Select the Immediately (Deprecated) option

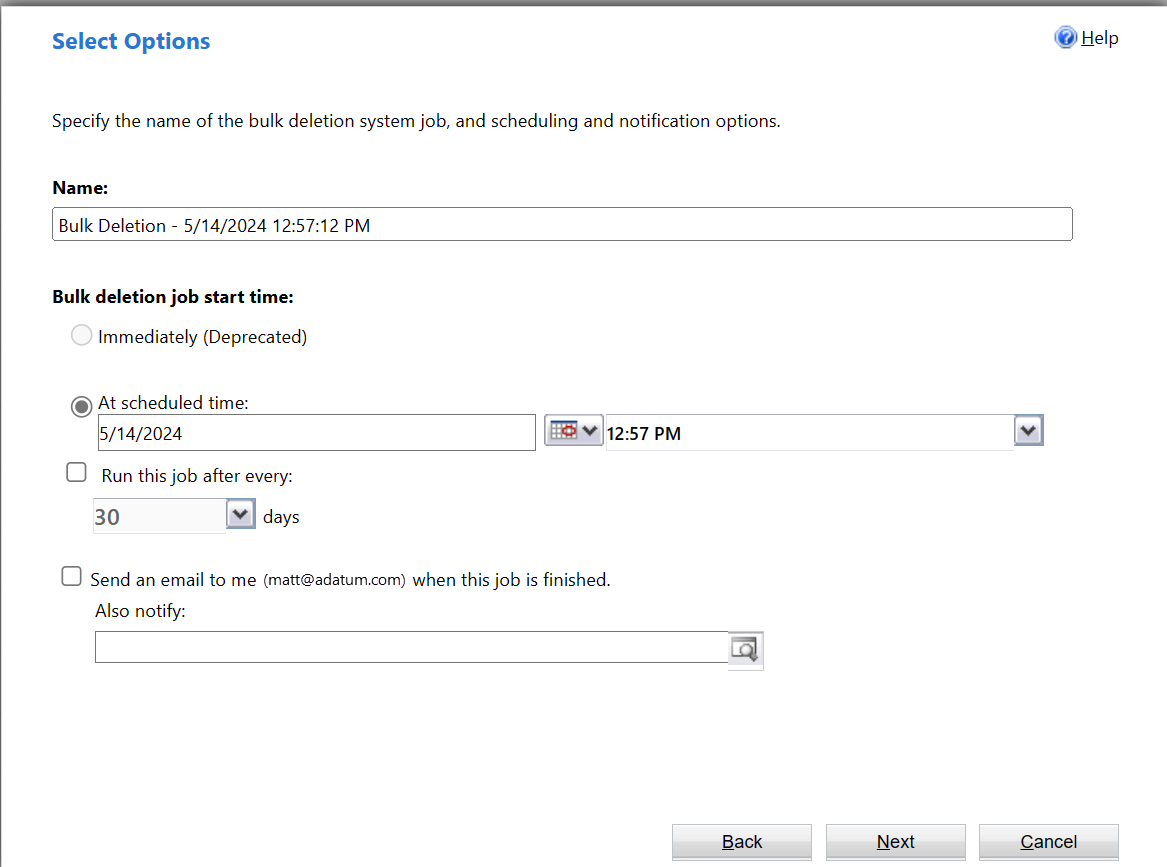pyautogui.click(x=81, y=335)
